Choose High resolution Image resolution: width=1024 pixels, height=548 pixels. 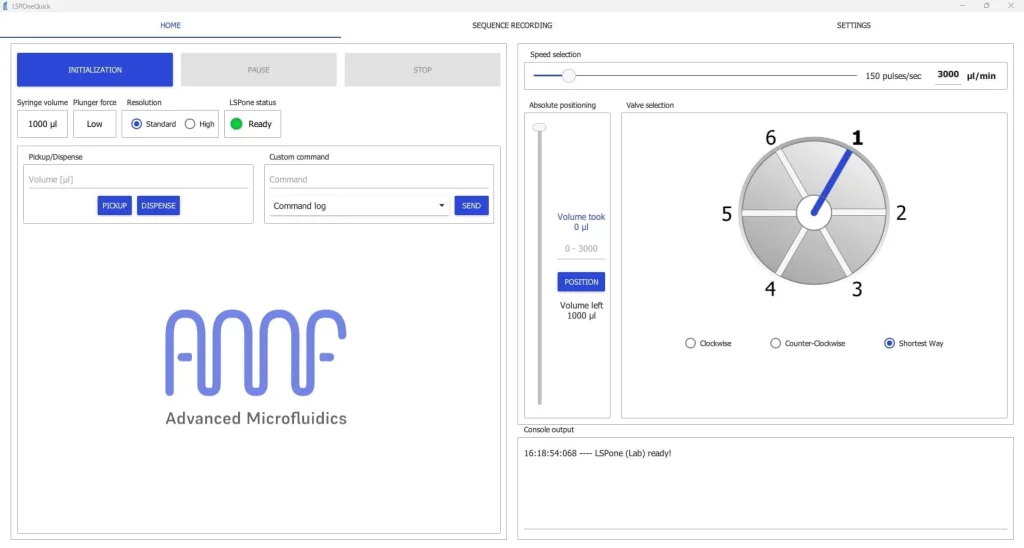191,124
